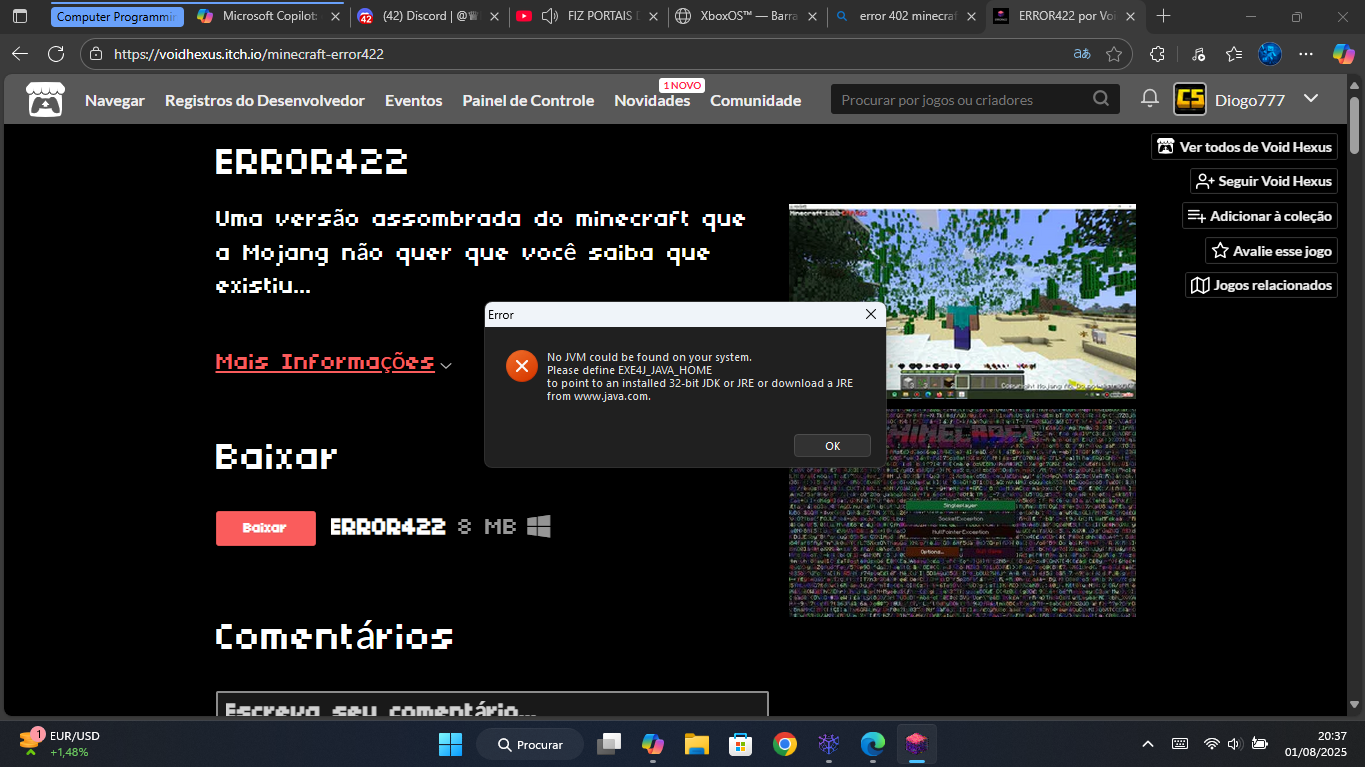
Task: Open the Windows Start button
Action: pyautogui.click(x=450, y=744)
